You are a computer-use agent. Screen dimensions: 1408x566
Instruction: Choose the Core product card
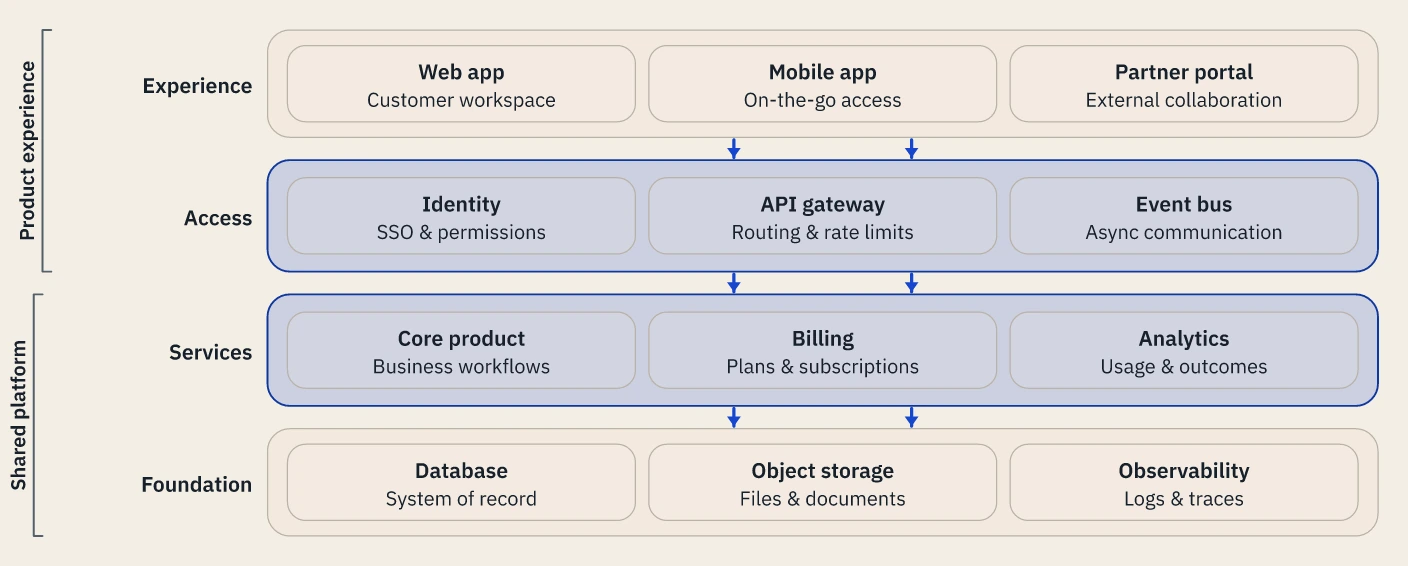461,350
